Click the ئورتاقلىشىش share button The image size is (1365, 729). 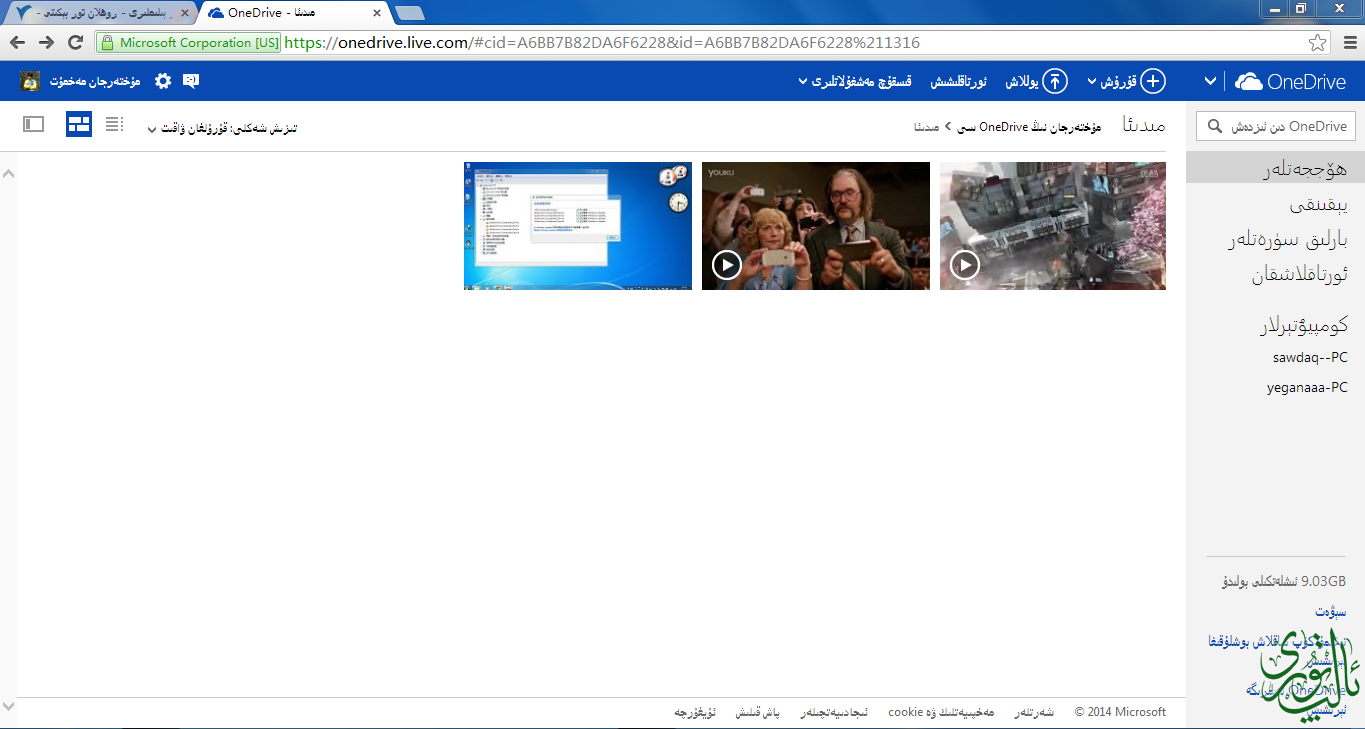pos(959,81)
